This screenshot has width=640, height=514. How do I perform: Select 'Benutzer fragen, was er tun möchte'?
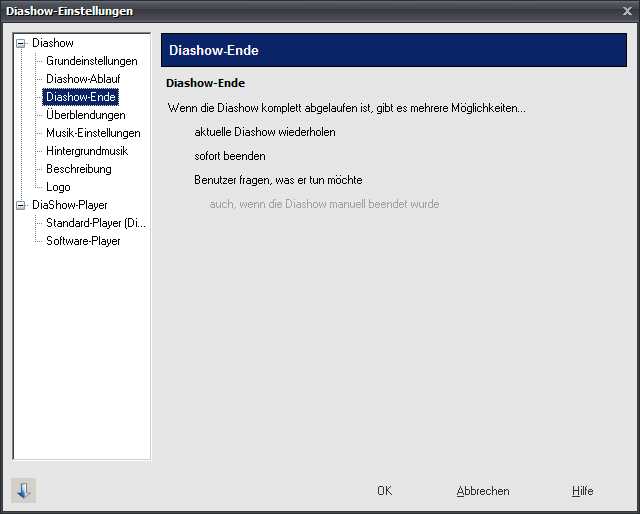278,180
